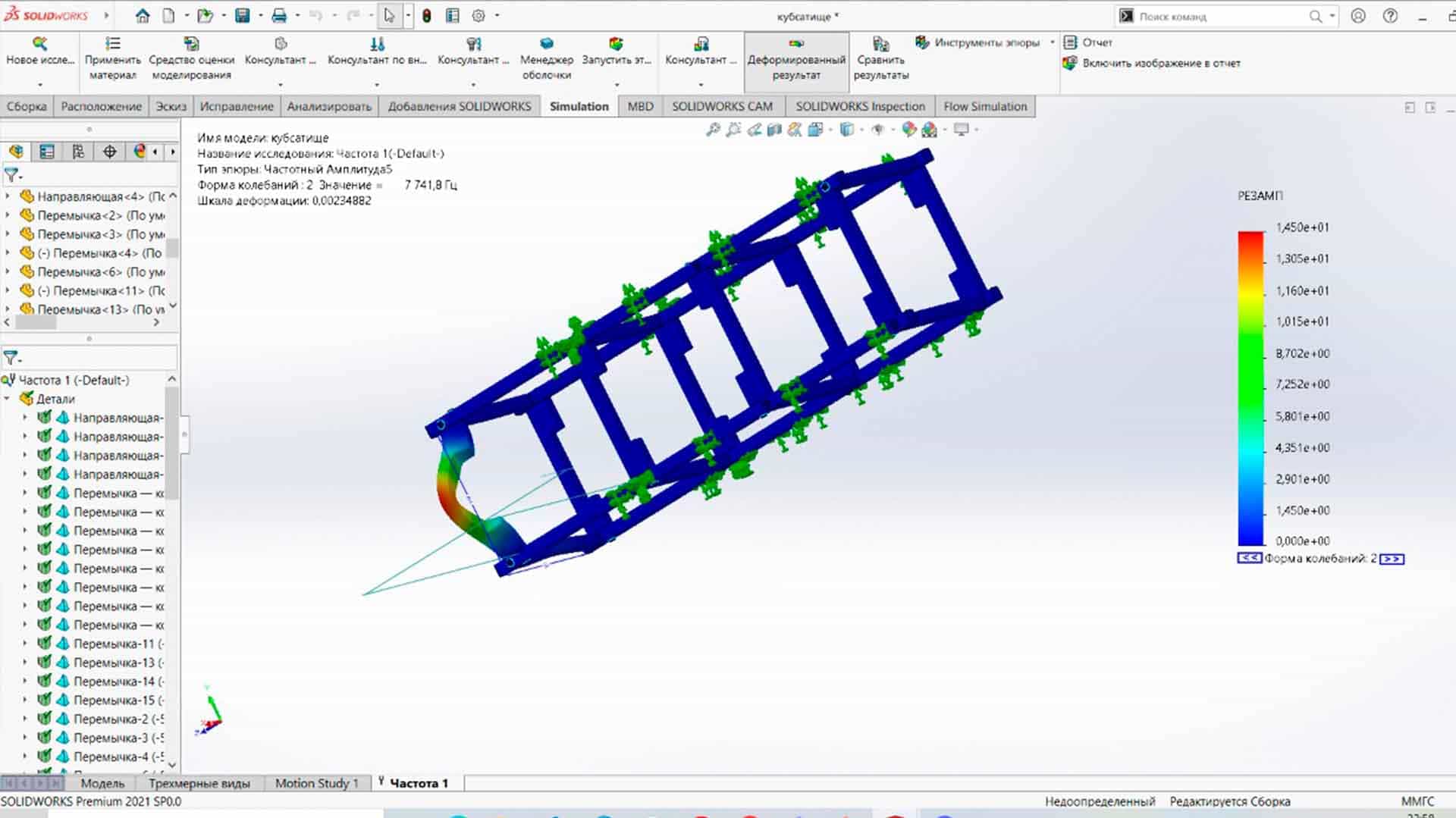The height and width of the screenshot is (818, 1456).
Task: Click the Save icon in title bar
Action: coord(242,16)
